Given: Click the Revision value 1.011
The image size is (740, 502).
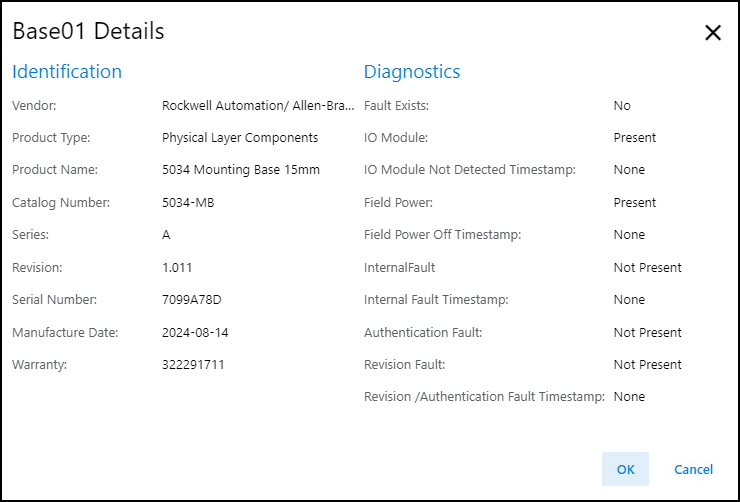Looking at the screenshot, I should 177,268.
